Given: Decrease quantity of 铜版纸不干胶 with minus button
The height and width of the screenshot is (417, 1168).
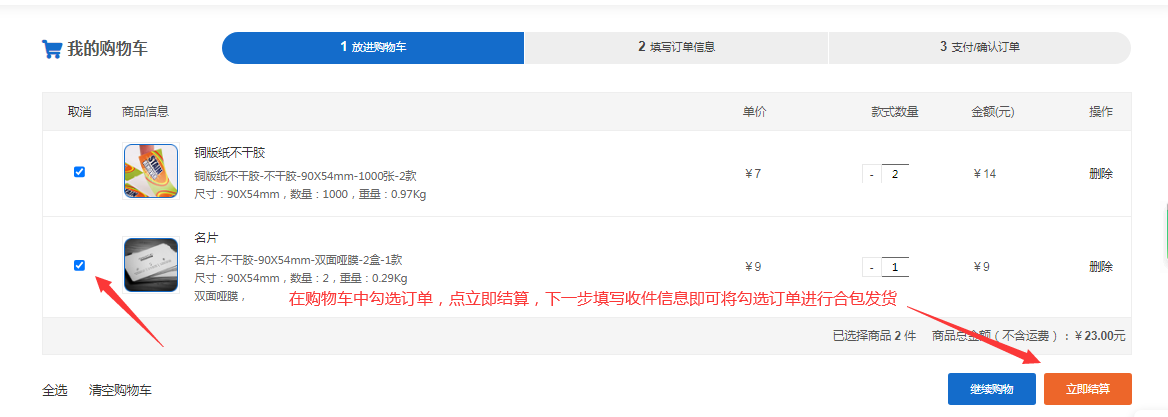Looking at the screenshot, I should (x=871, y=175).
